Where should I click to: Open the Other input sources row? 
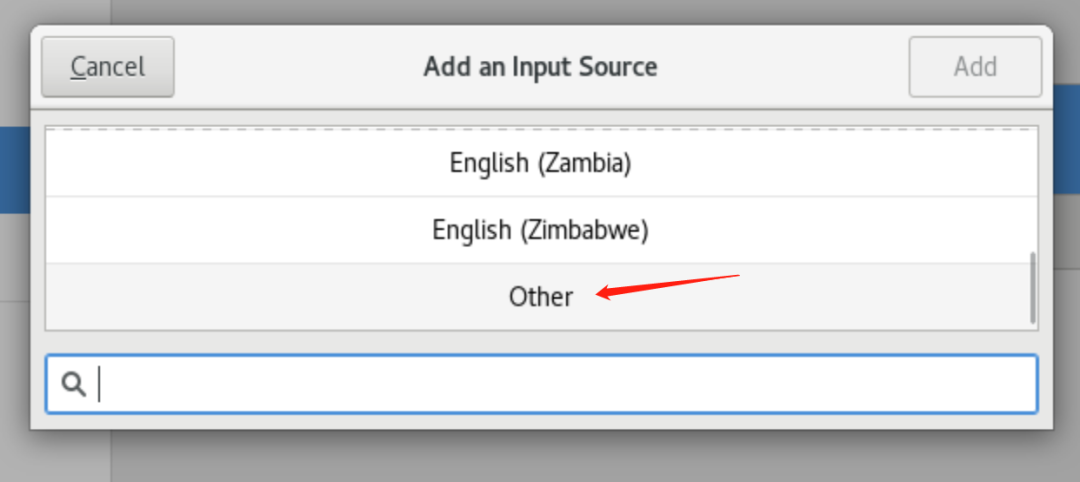[x=541, y=297]
